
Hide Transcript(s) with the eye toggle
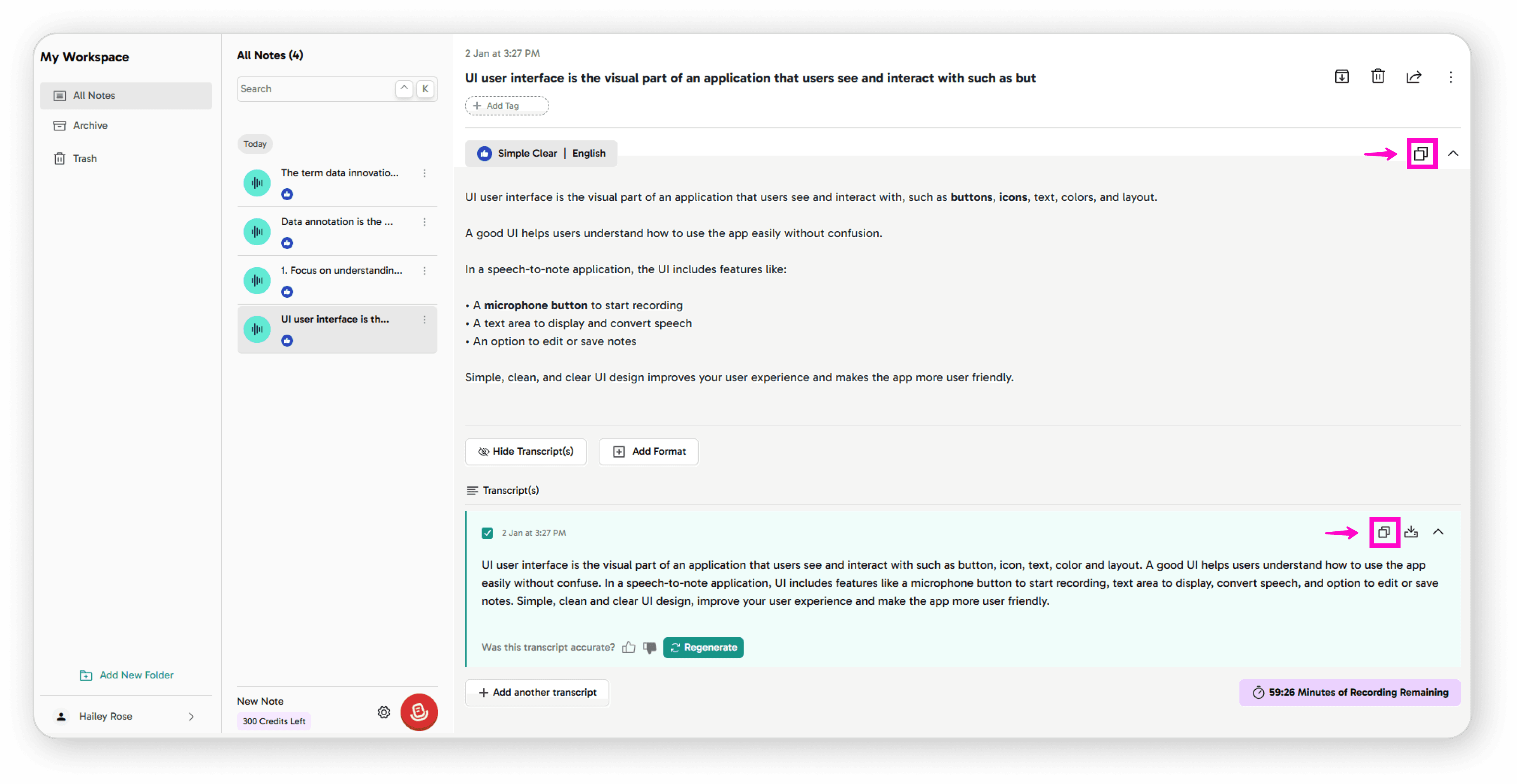pos(525,451)
